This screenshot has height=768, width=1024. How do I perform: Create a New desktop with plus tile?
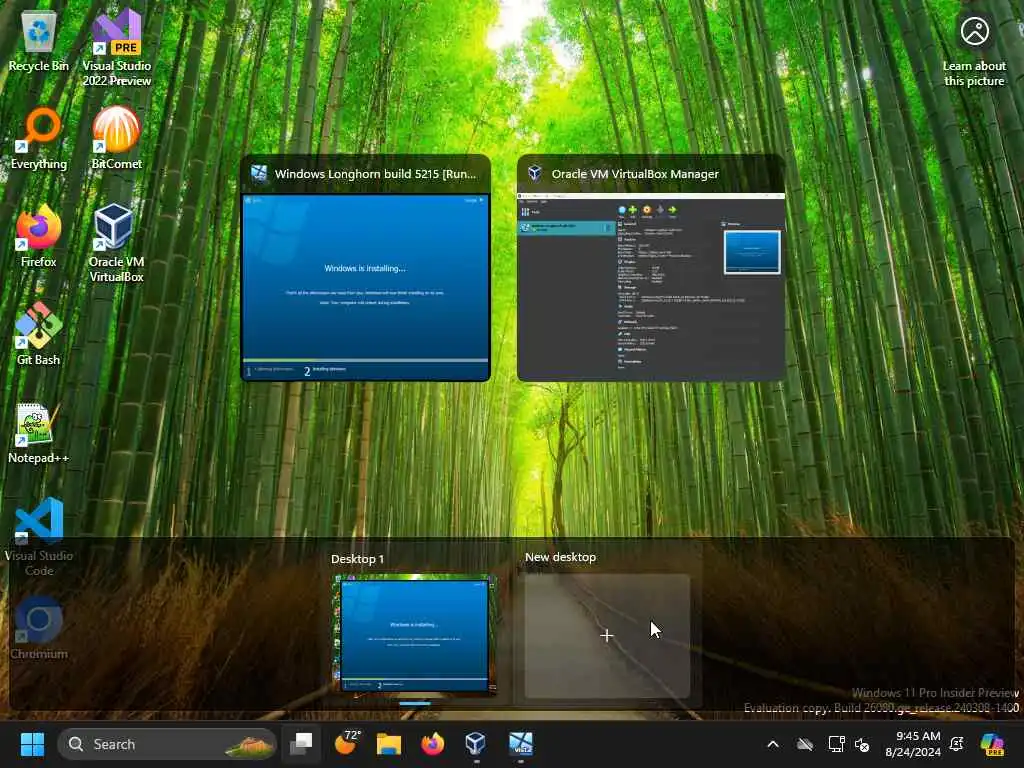[x=607, y=635]
